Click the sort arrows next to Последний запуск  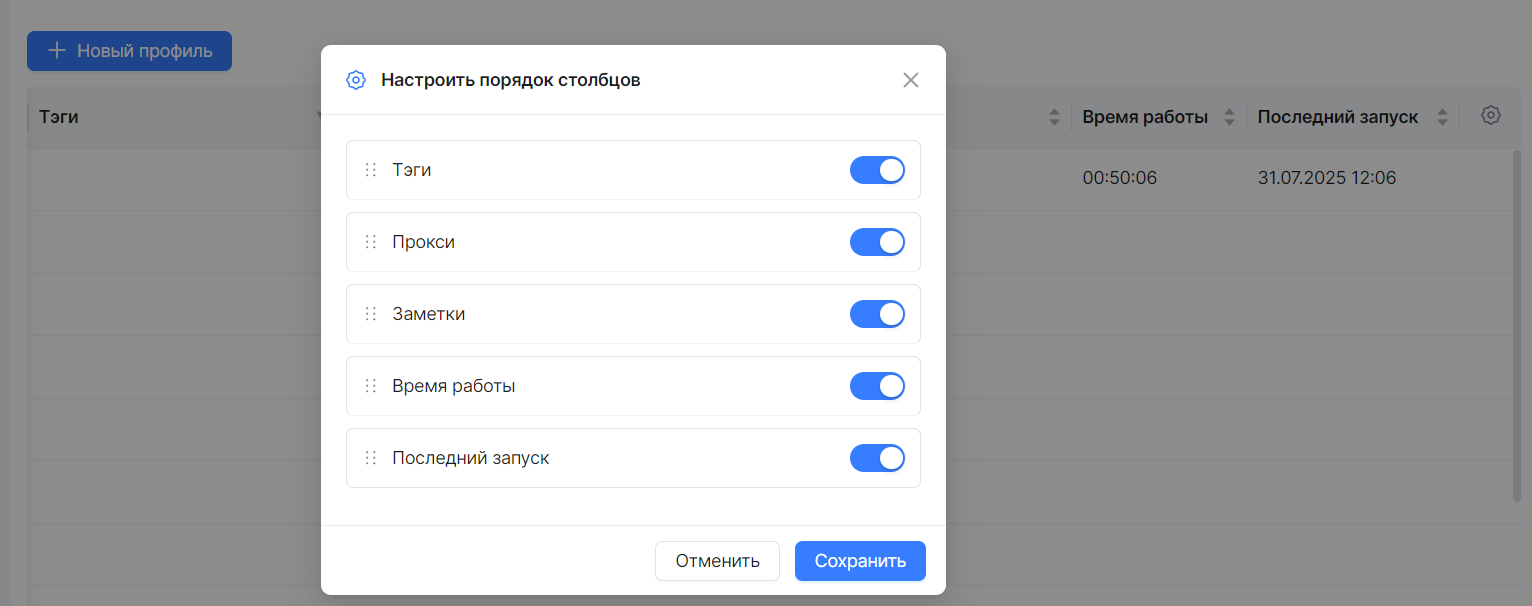point(1442,116)
